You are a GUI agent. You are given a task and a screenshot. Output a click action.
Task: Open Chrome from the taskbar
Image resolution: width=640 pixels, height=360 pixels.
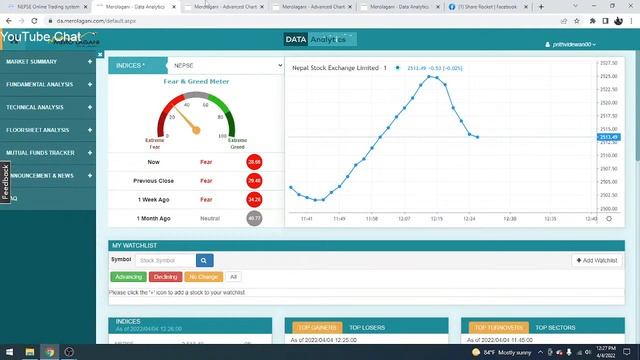point(49,352)
